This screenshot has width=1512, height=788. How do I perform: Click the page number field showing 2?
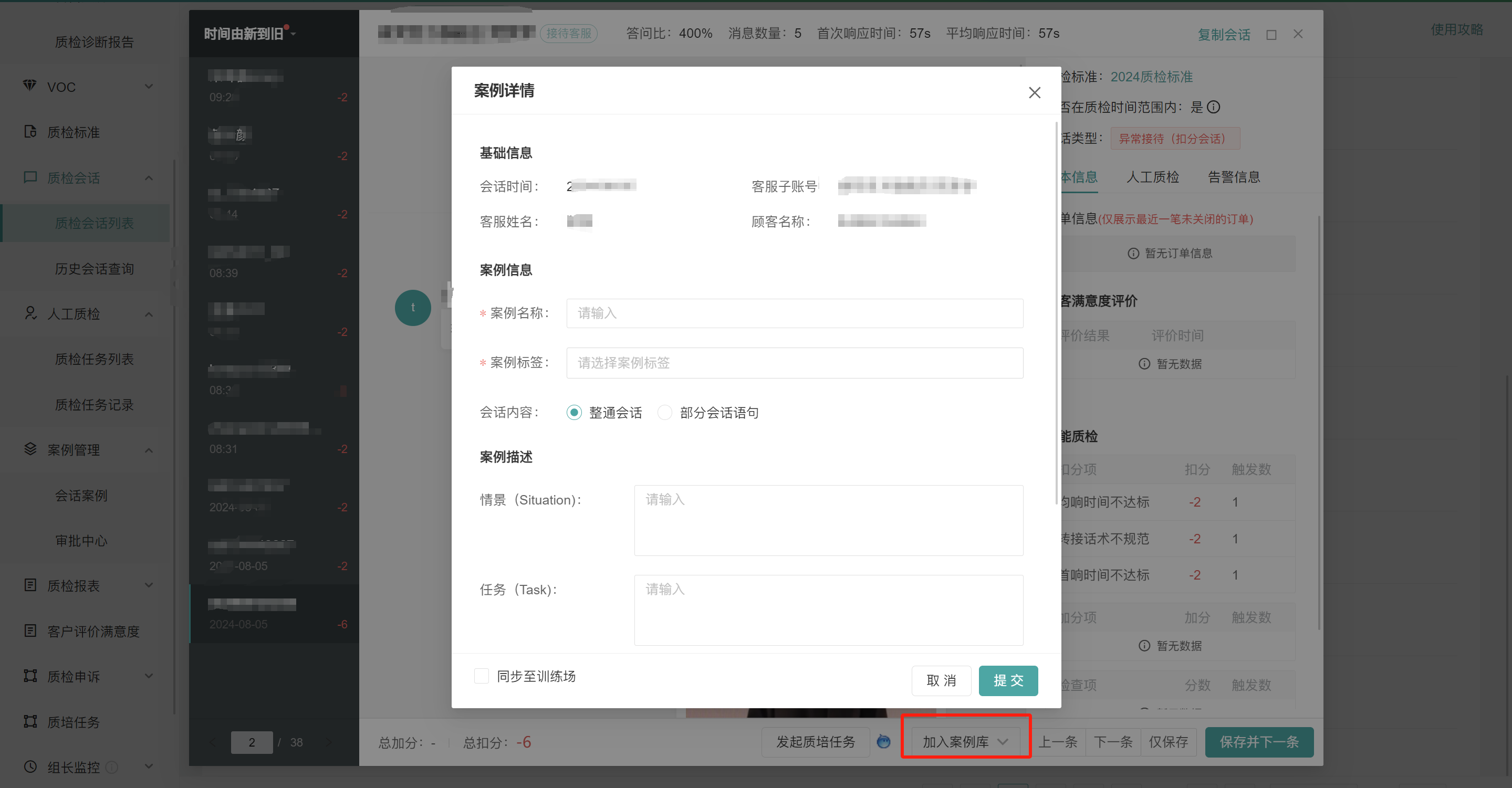(251, 742)
